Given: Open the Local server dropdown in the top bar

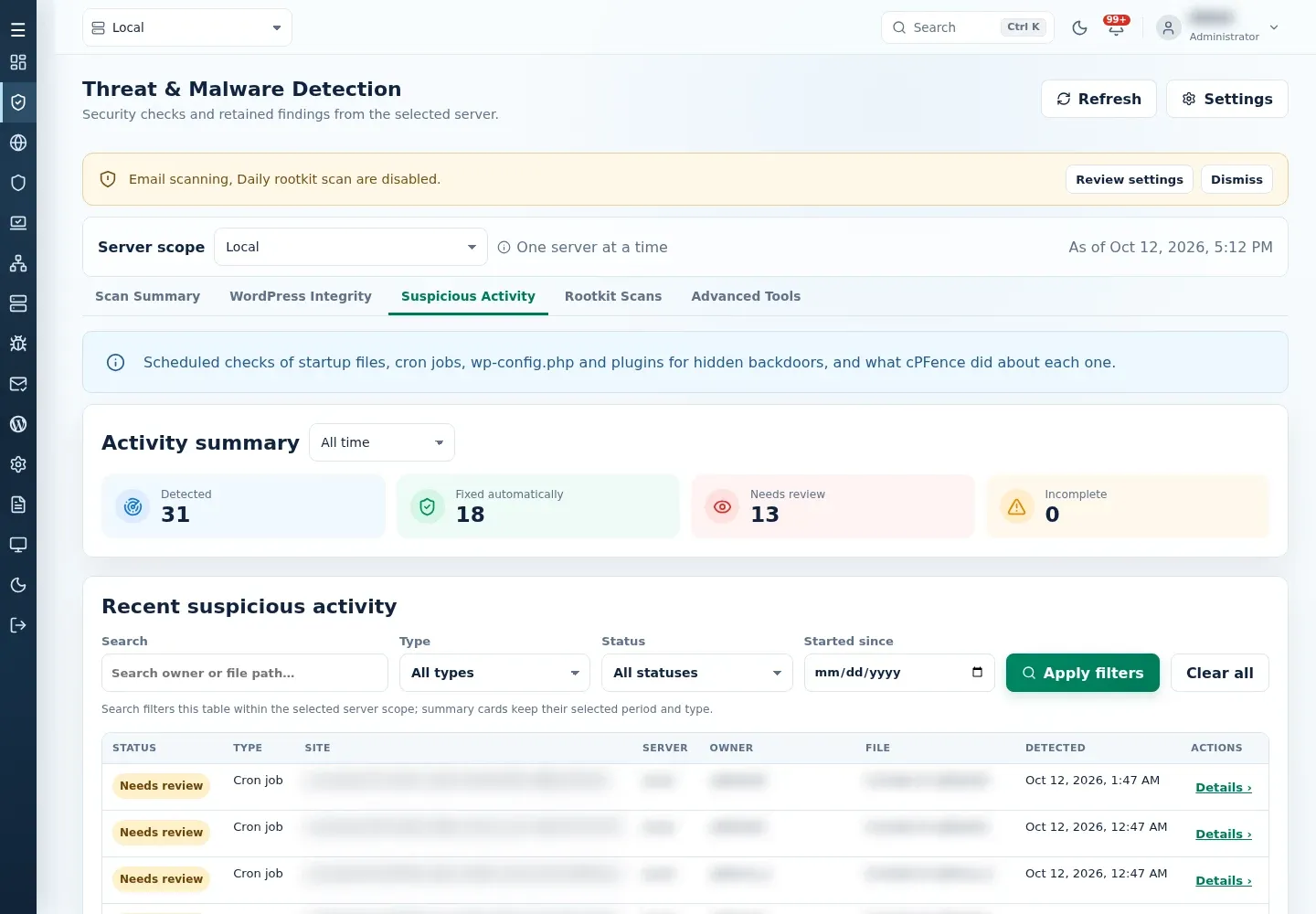Looking at the screenshot, I should pos(187,27).
